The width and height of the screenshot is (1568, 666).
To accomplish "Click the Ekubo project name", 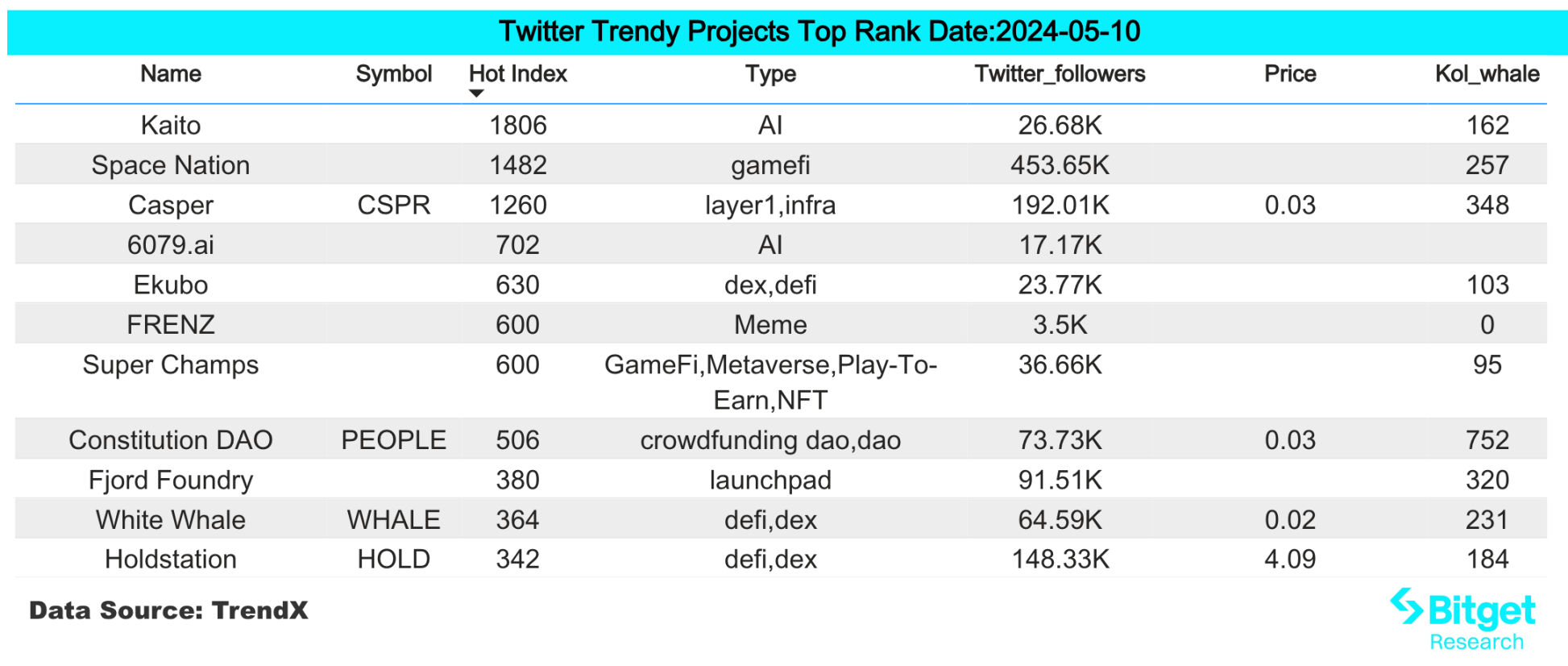I will (x=171, y=285).
